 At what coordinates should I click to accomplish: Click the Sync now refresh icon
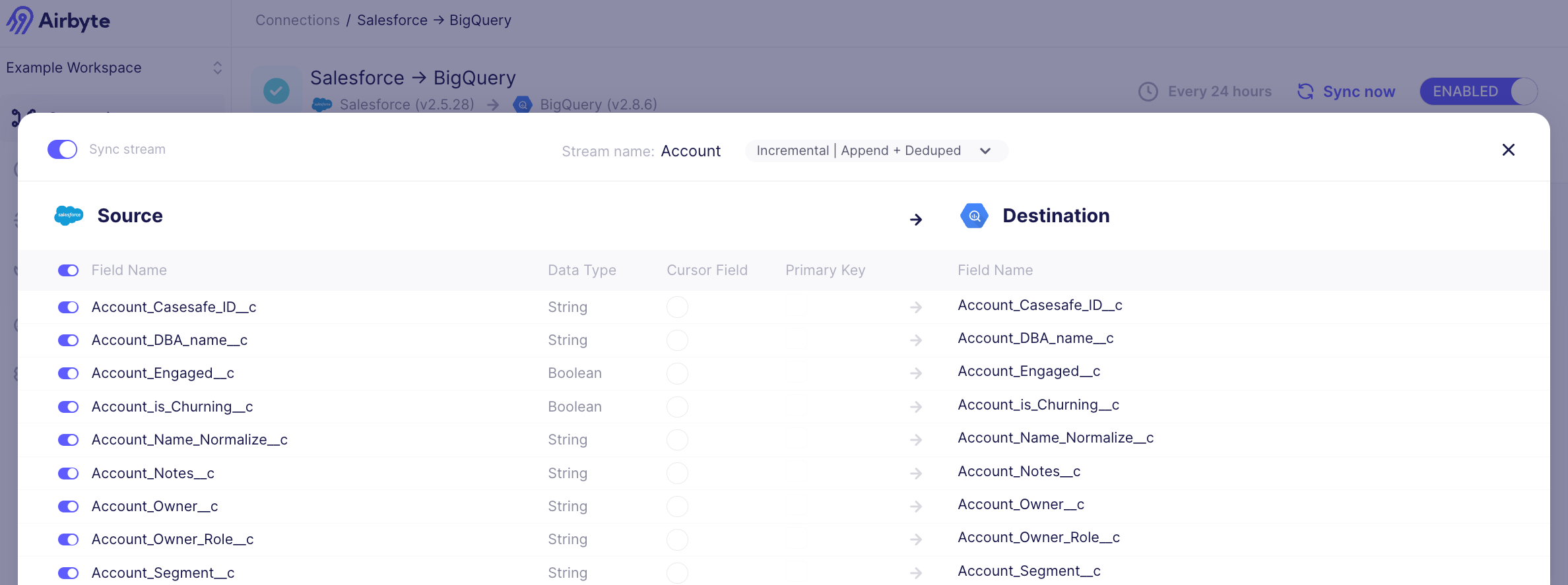click(1305, 91)
